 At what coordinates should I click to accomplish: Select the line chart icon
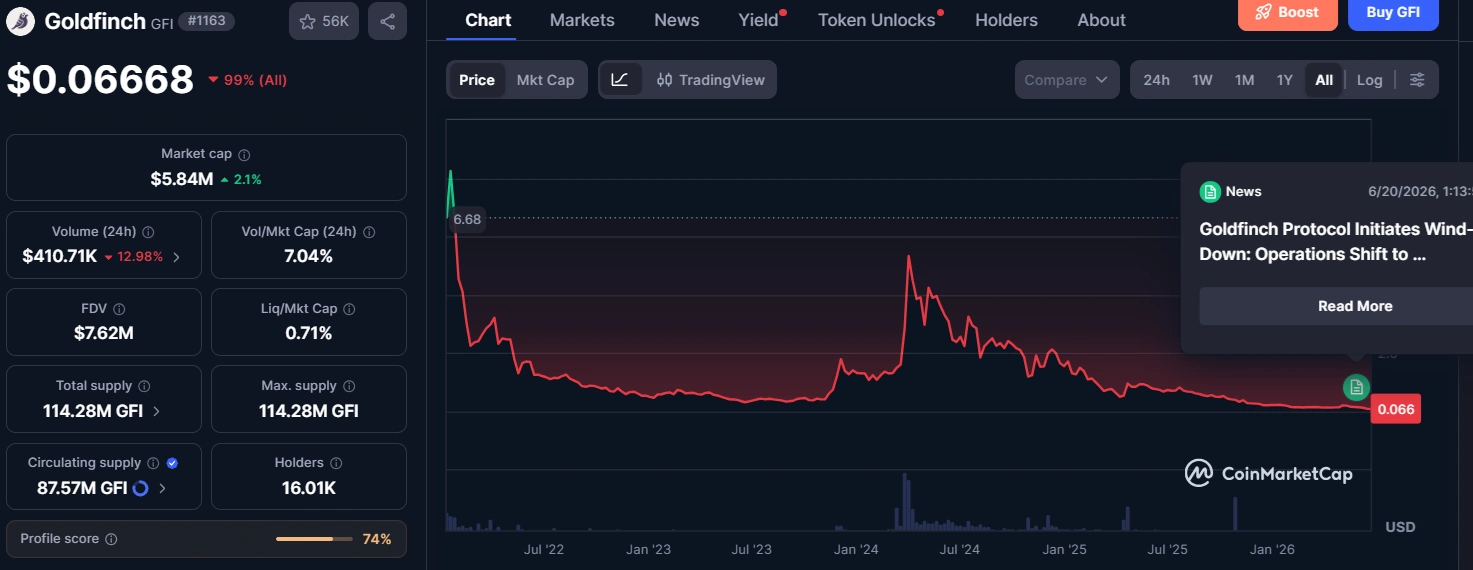[x=620, y=80]
